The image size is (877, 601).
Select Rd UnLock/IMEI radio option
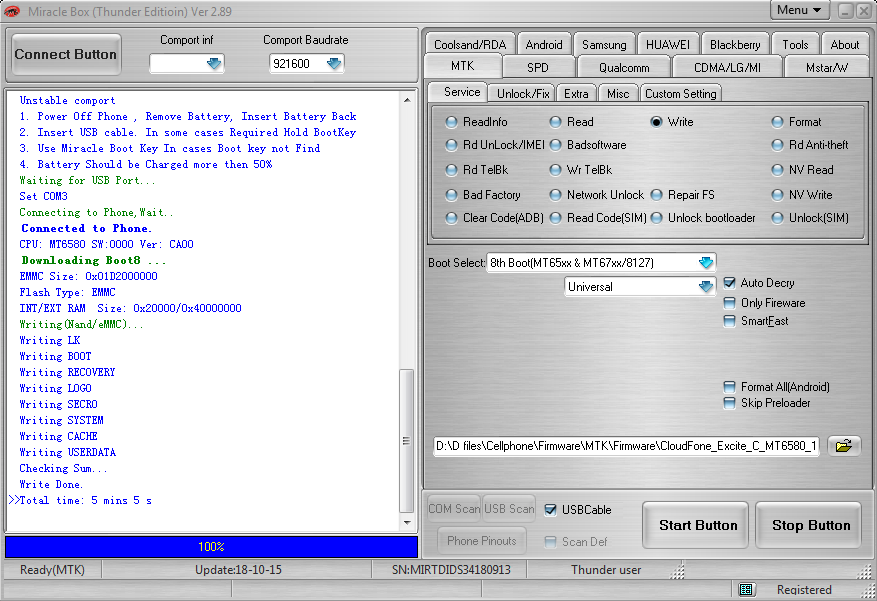(451, 145)
